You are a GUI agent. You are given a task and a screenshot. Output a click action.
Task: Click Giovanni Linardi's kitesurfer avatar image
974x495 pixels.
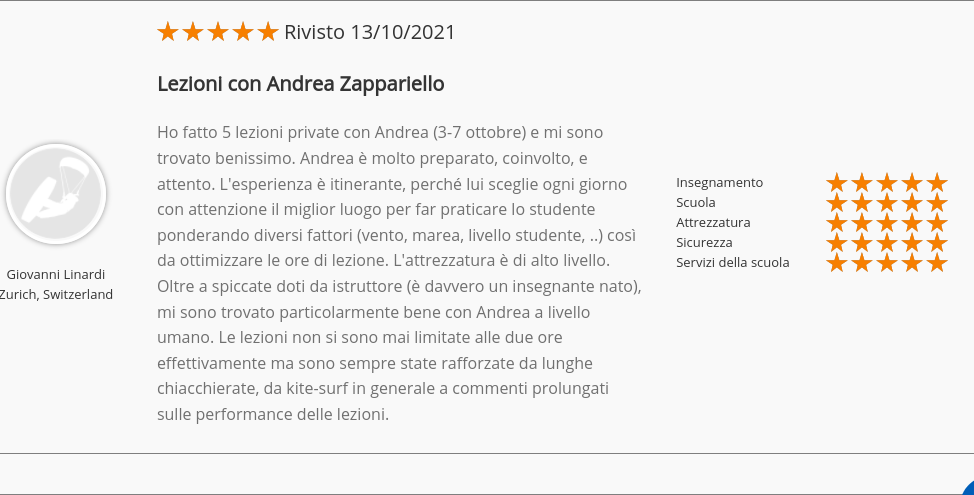coord(56,194)
